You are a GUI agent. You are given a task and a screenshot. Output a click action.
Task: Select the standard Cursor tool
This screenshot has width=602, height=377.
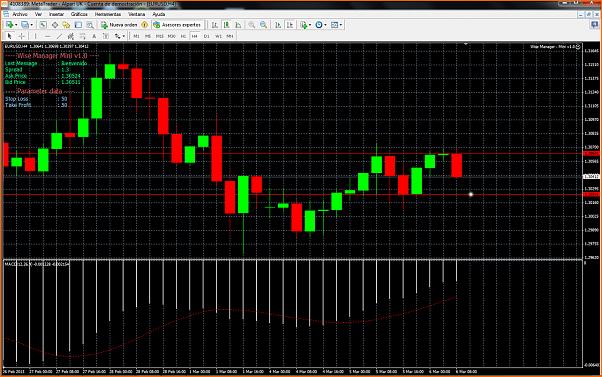[x=9, y=36]
